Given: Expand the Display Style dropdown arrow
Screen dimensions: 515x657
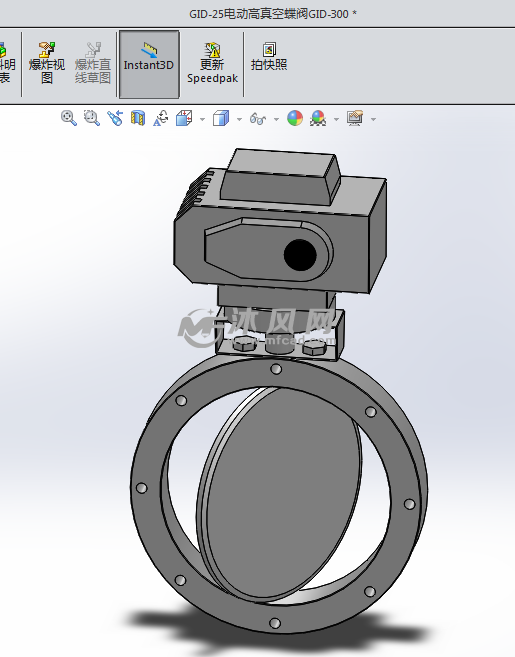Looking at the screenshot, I should (x=239, y=119).
